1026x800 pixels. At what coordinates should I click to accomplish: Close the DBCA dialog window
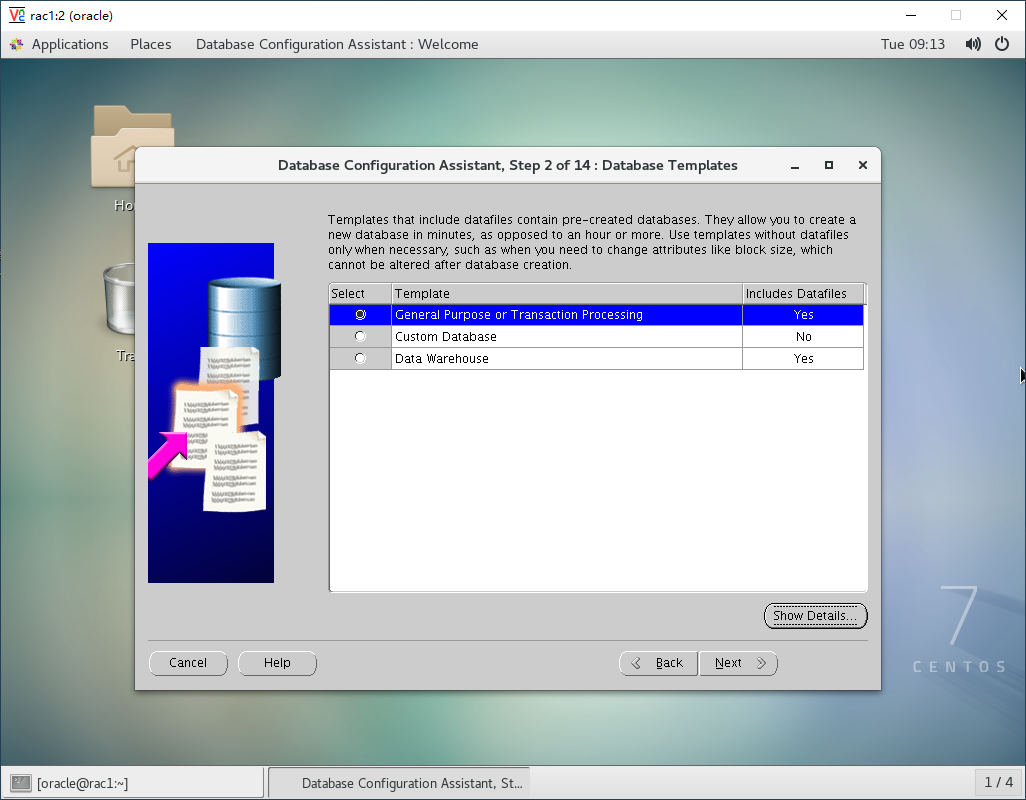tap(863, 165)
